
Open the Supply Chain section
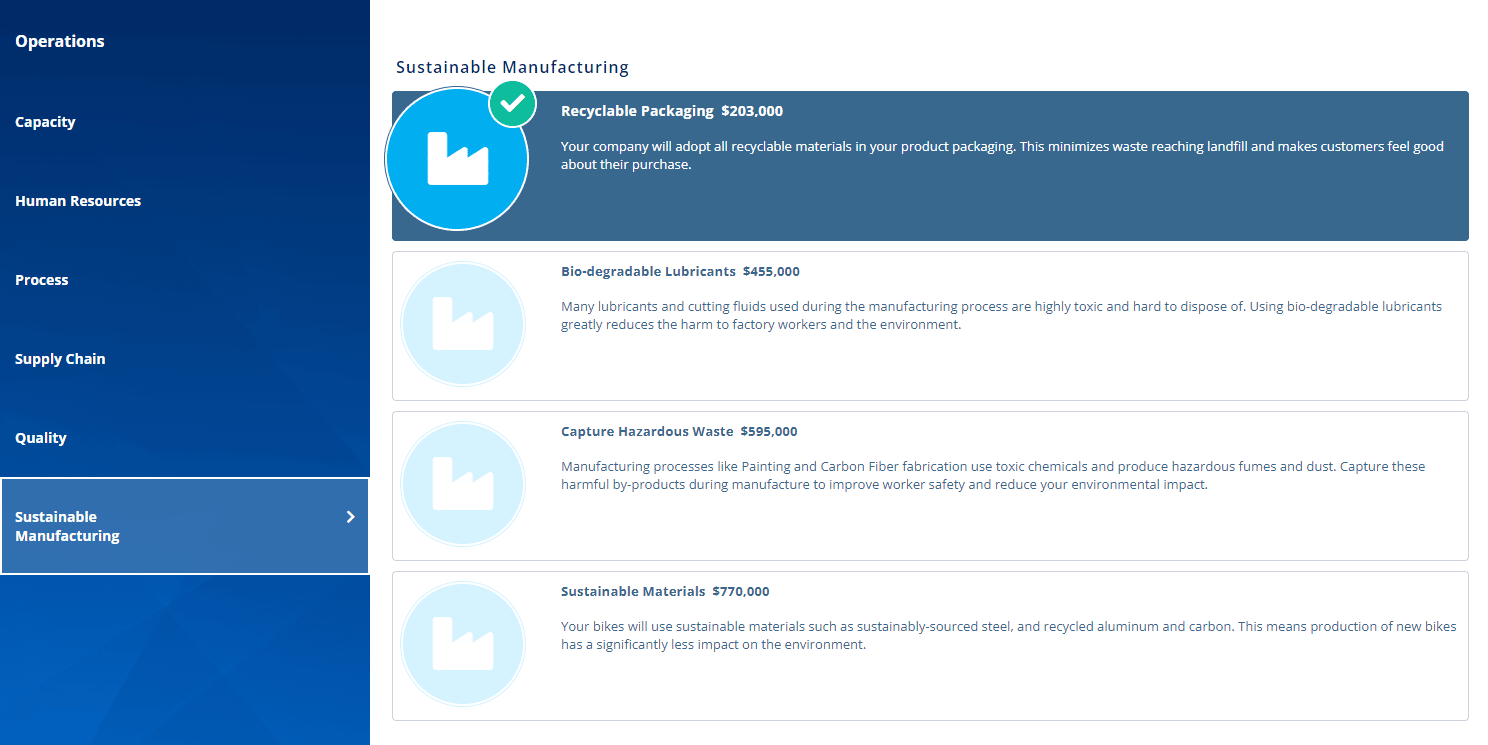60,359
